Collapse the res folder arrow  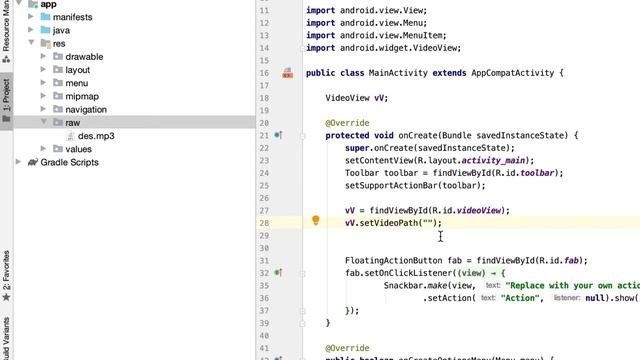[31, 42]
